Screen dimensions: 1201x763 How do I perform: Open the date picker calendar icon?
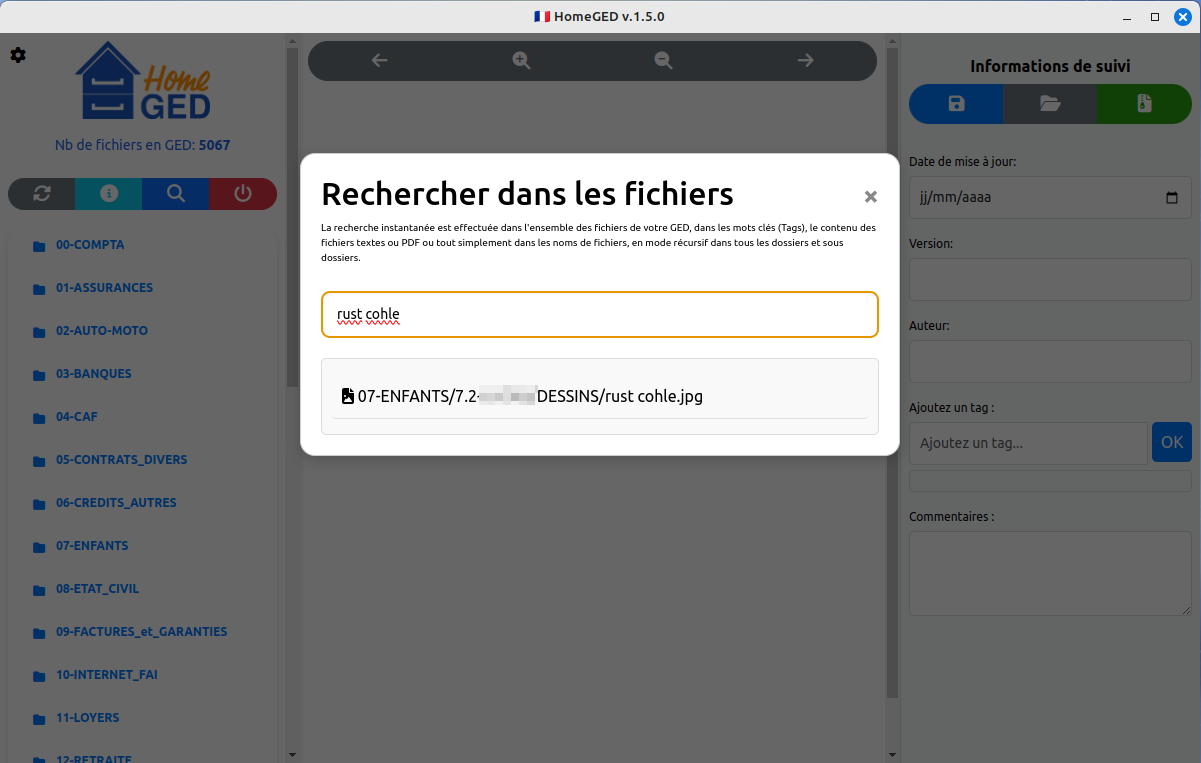[1172, 198]
